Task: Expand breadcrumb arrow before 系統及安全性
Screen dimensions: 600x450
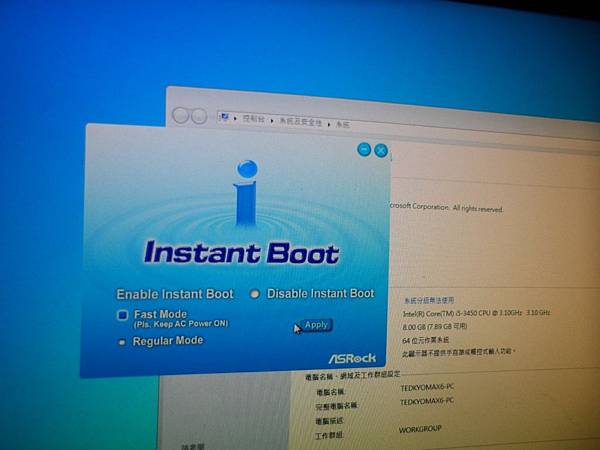Action: point(272,121)
